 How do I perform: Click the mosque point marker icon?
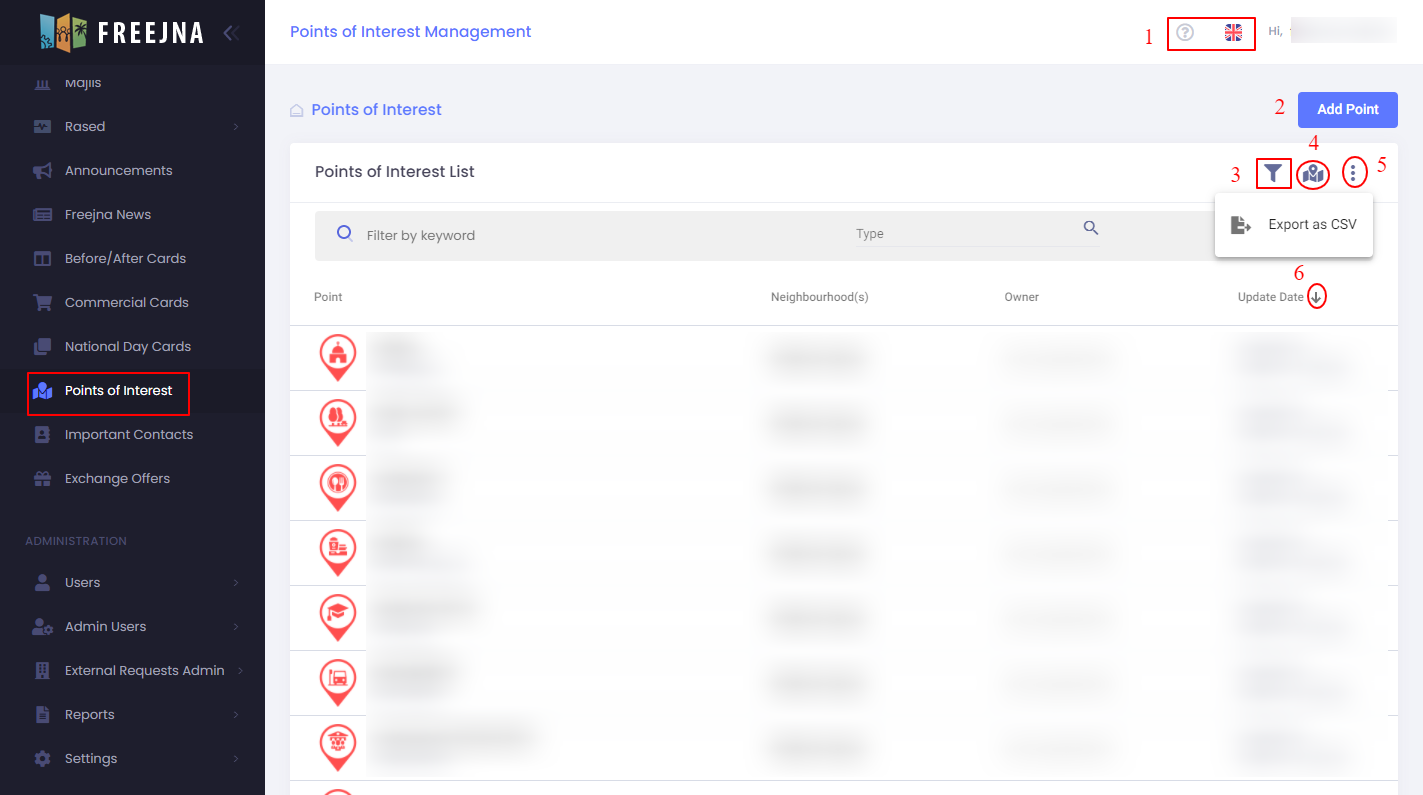tap(338, 355)
